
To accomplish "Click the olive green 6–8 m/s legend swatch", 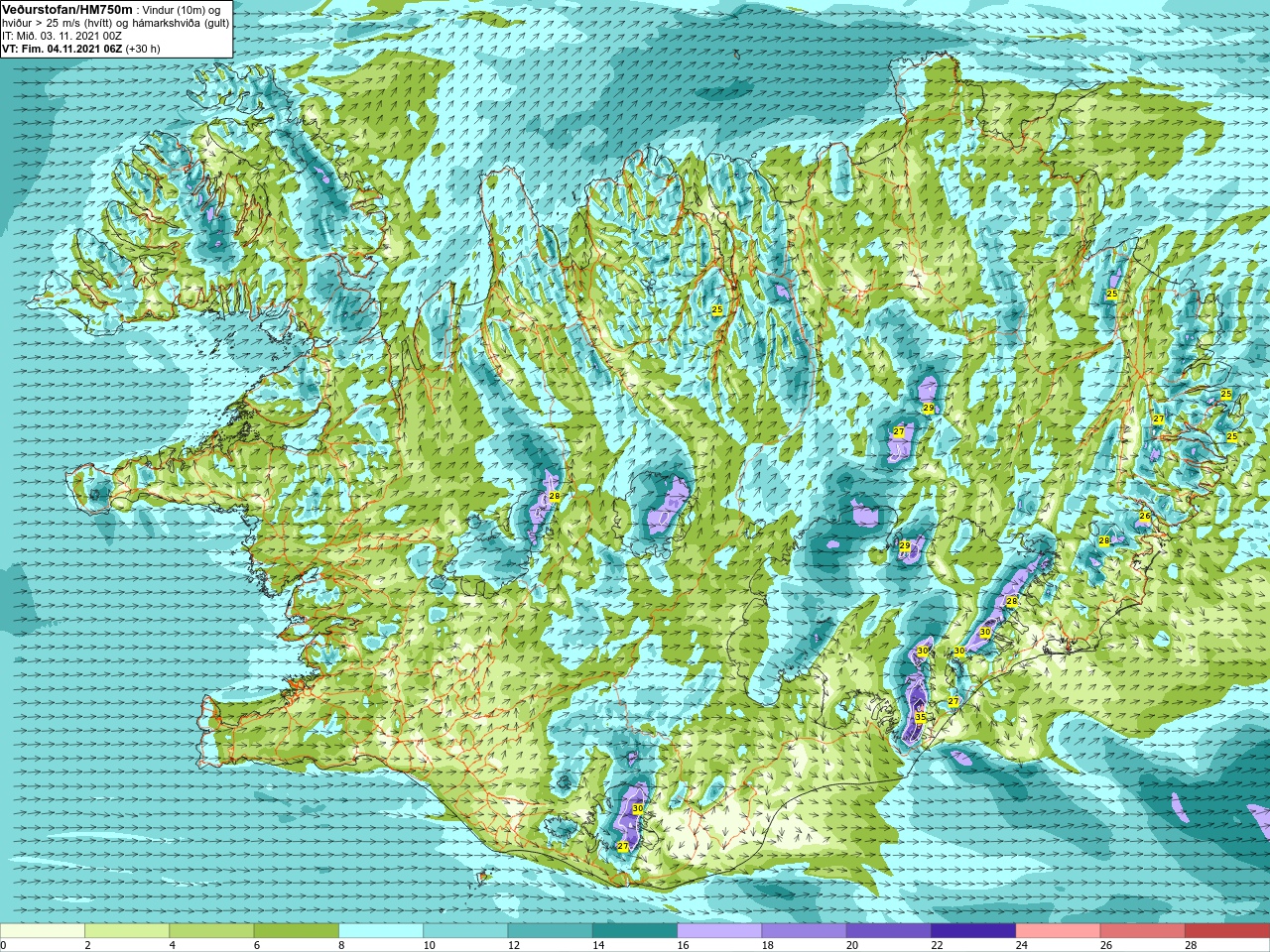I will 297,931.
